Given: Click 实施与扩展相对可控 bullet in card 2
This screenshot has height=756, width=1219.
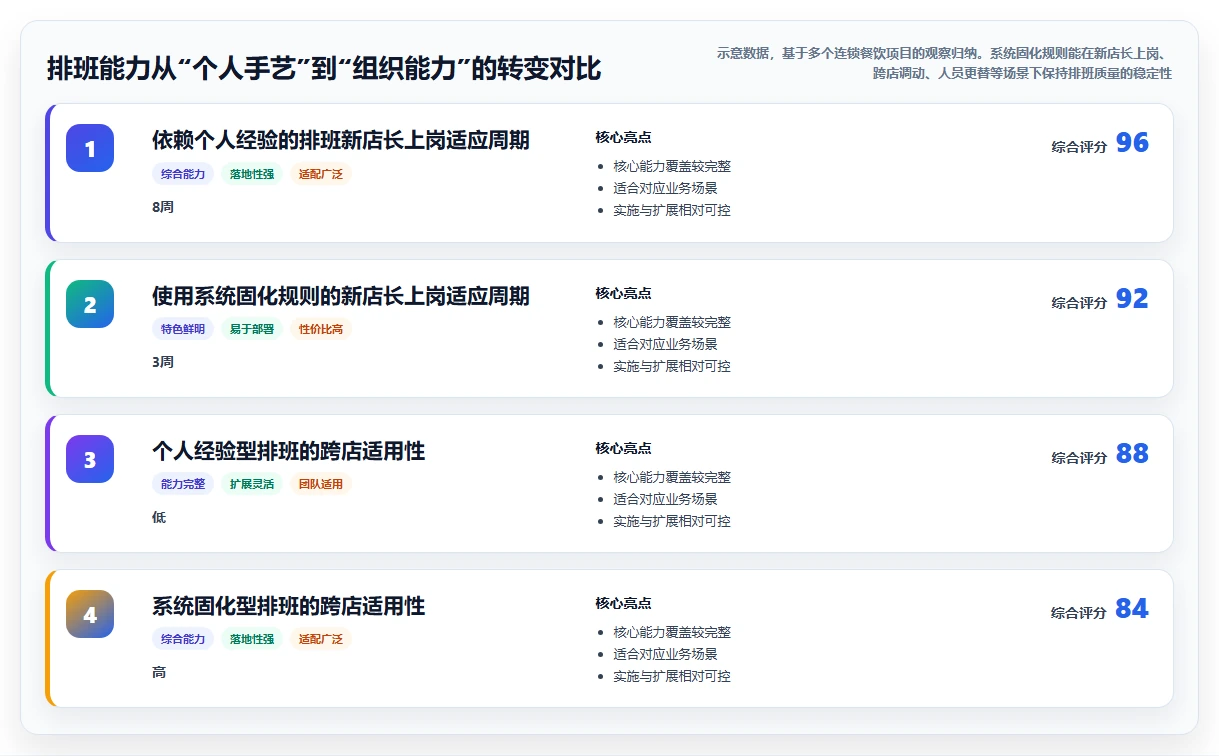Looking at the screenshot, I should (672, 366).
